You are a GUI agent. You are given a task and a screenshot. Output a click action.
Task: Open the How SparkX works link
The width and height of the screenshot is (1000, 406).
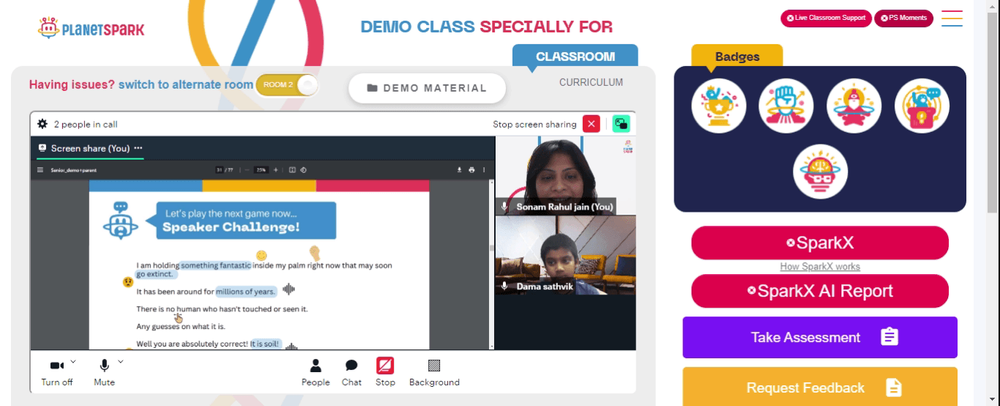coord(820,266)
